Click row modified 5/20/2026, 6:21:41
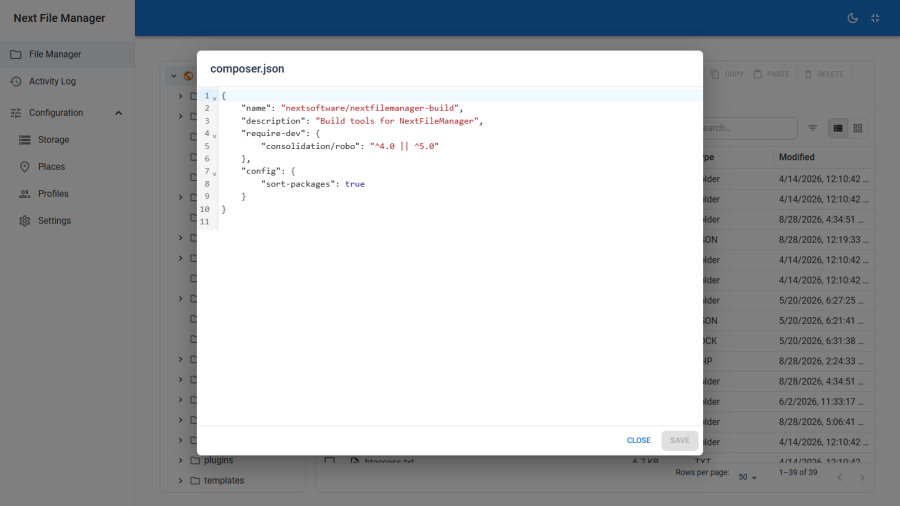 [823, 321]
